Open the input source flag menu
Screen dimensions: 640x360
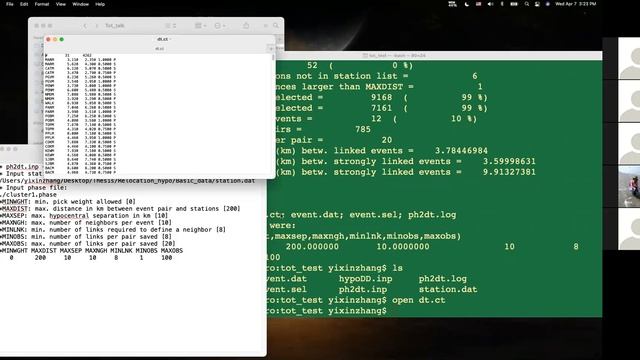click(478, 4)
